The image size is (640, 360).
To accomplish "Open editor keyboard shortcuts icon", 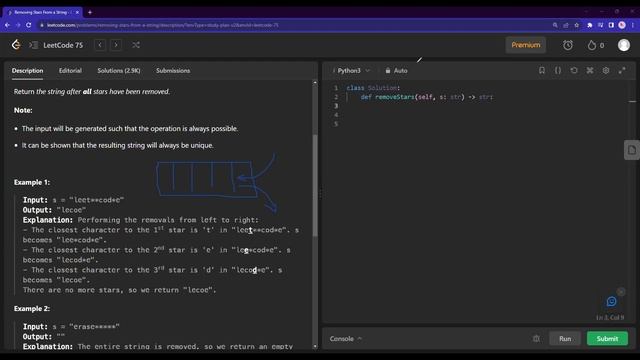I will click(590, 70).
